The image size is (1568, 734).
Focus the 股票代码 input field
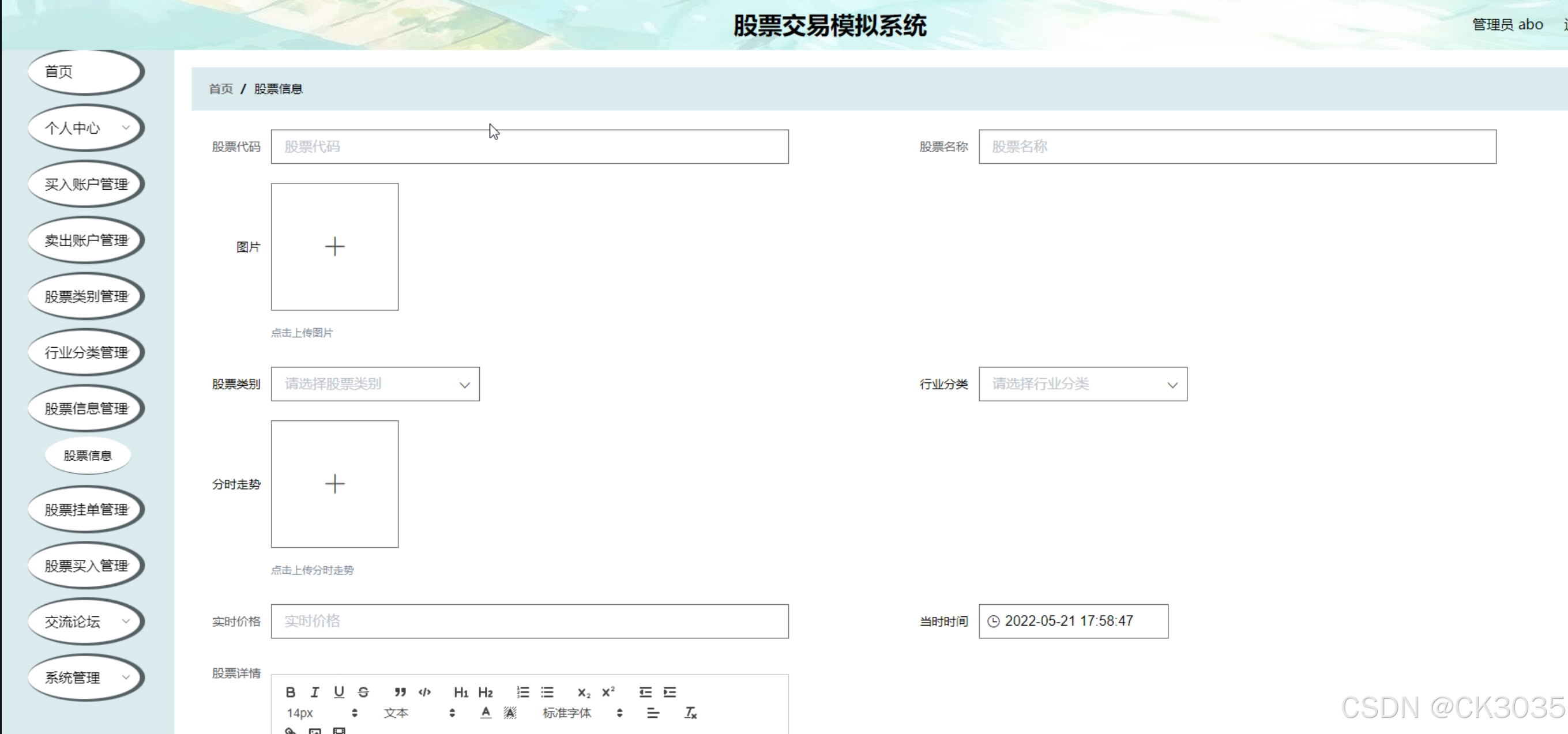(x=529, y=146)
